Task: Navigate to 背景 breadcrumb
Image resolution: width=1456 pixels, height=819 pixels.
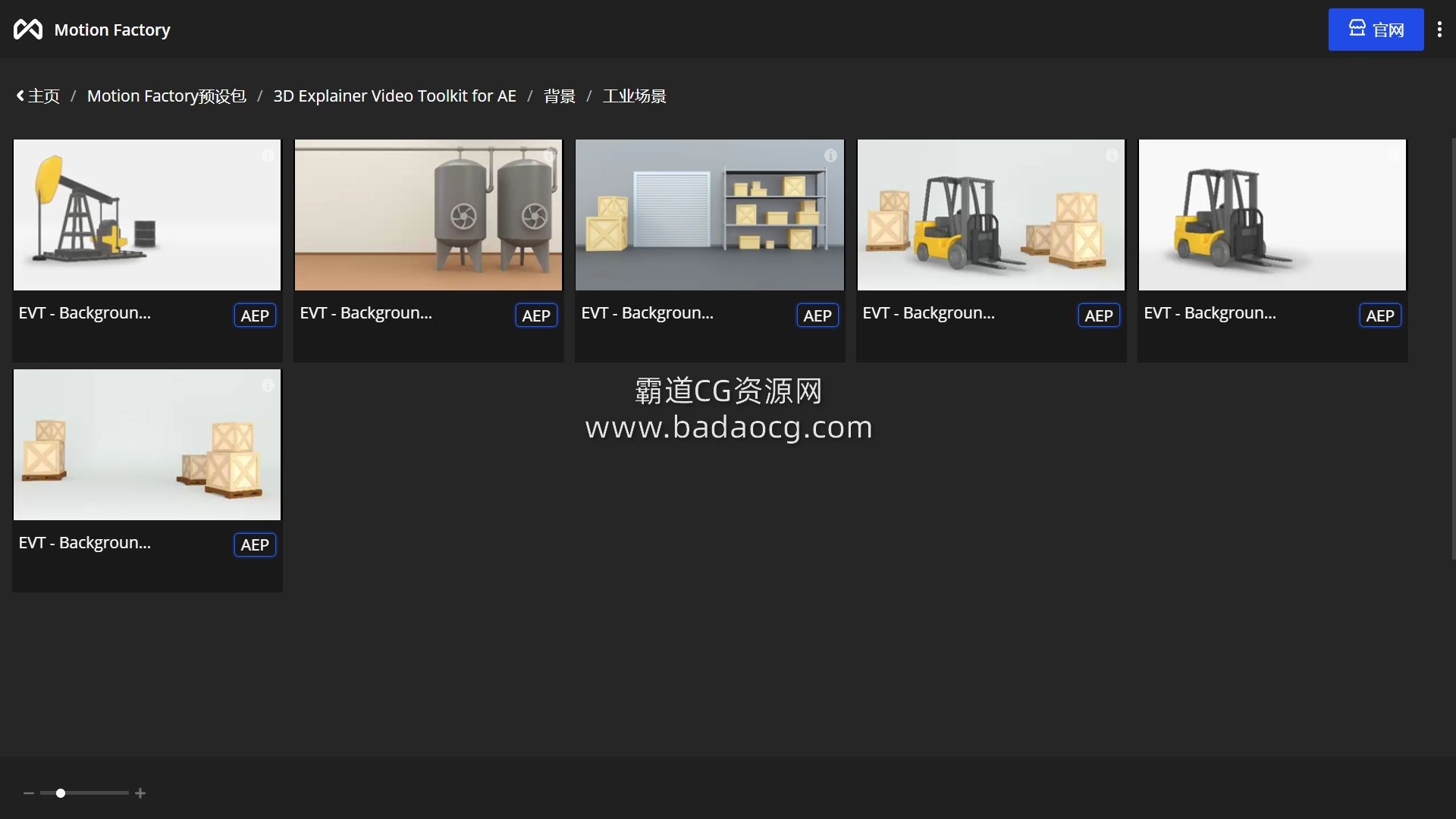Action: click(560, 96)
